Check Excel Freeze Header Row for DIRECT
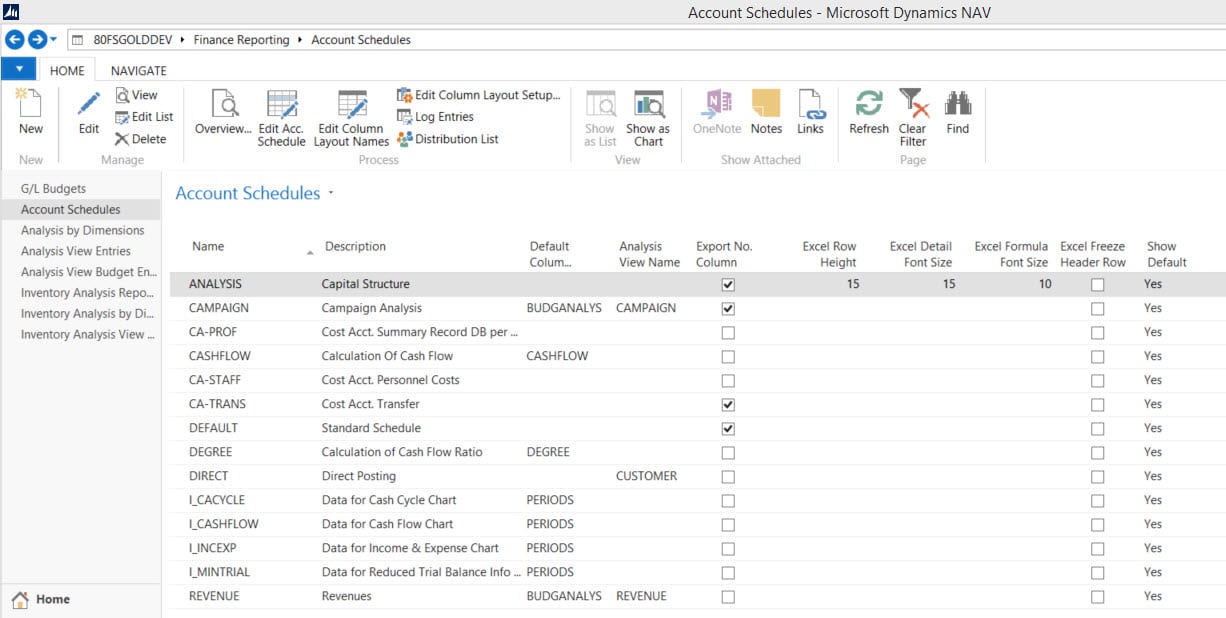Image resolution: width=1226 pixels, height=618 pixels. [1098, 476]
